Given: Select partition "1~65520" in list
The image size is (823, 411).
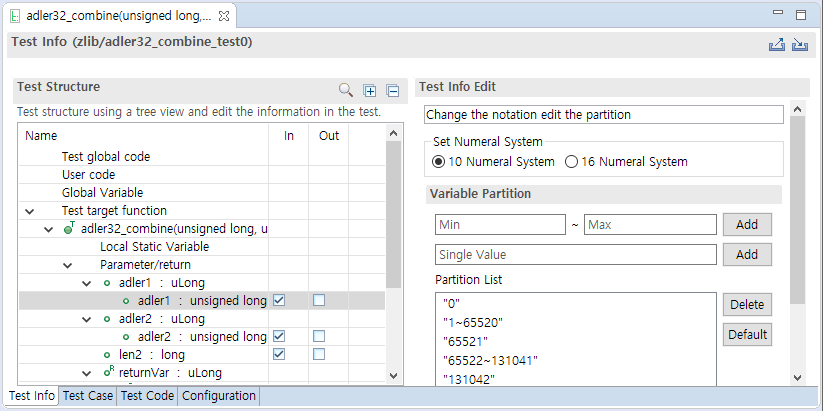Looking at the screenshot, I should (576, 322).
